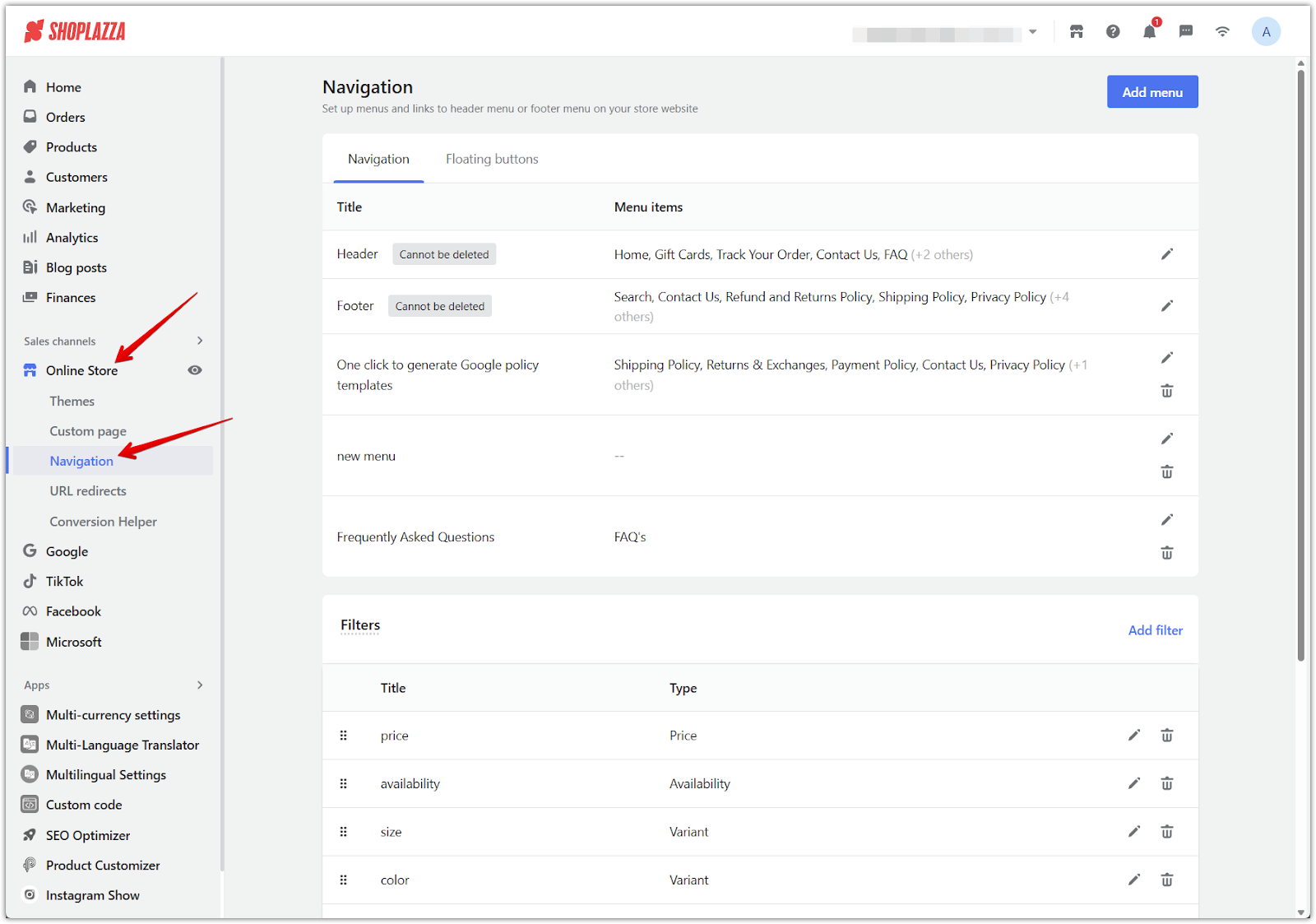
Task: Expand the Apps section chevron
Action: (x=200, y=685)
